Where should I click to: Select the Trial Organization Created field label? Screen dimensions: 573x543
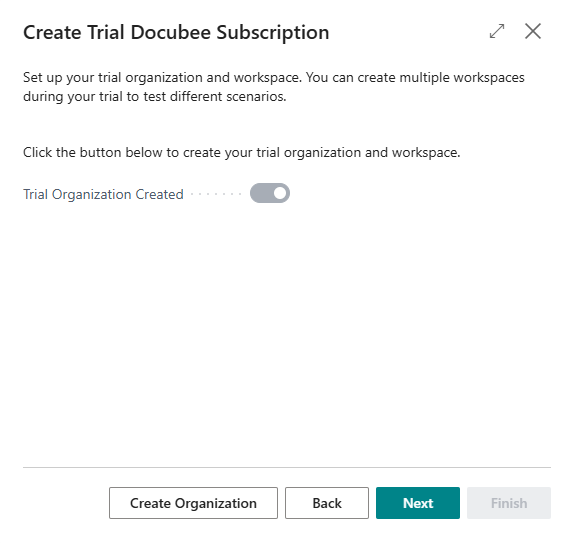[103, 194]
